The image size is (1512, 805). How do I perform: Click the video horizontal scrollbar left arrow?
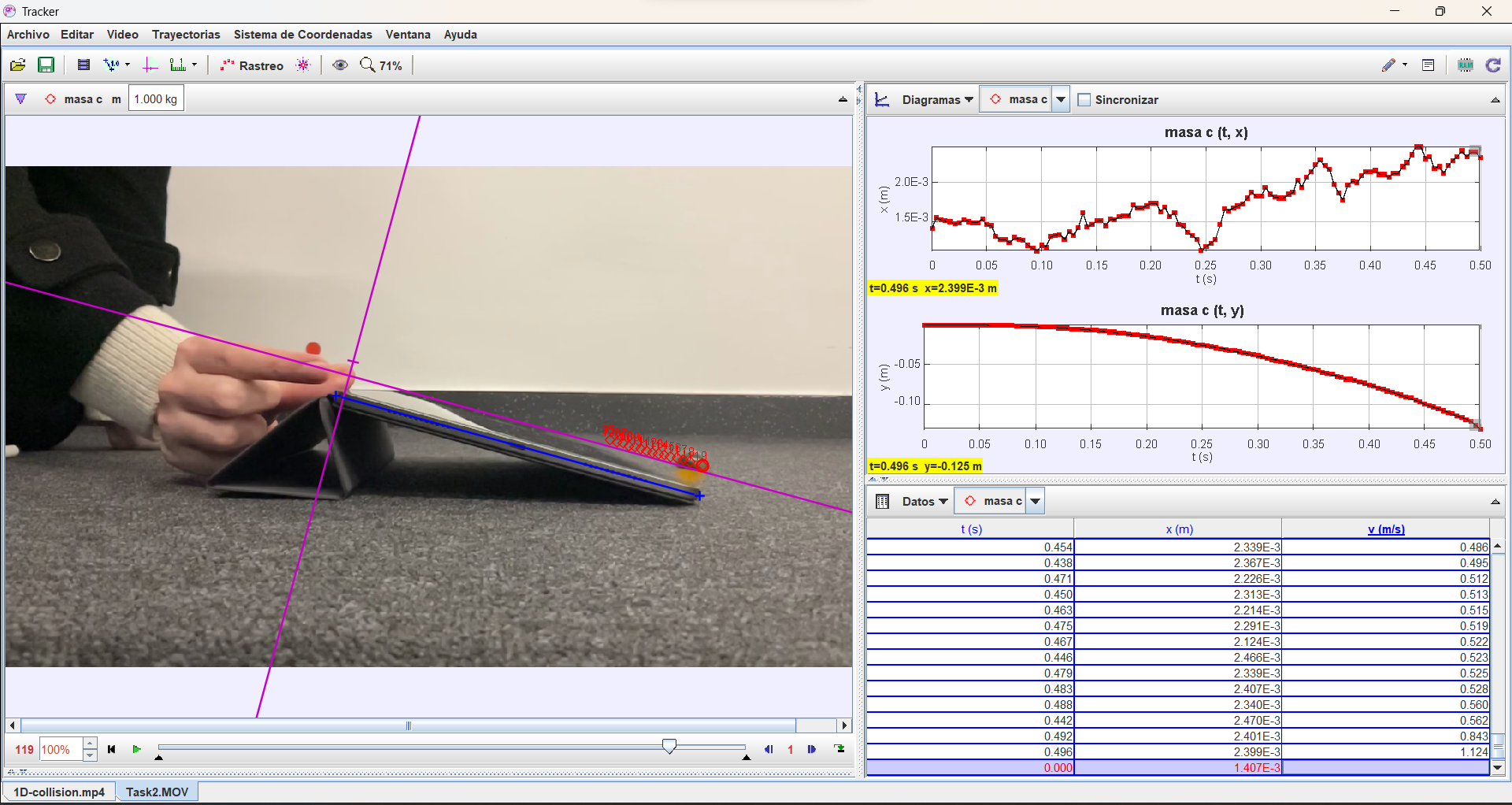point(12,725)
